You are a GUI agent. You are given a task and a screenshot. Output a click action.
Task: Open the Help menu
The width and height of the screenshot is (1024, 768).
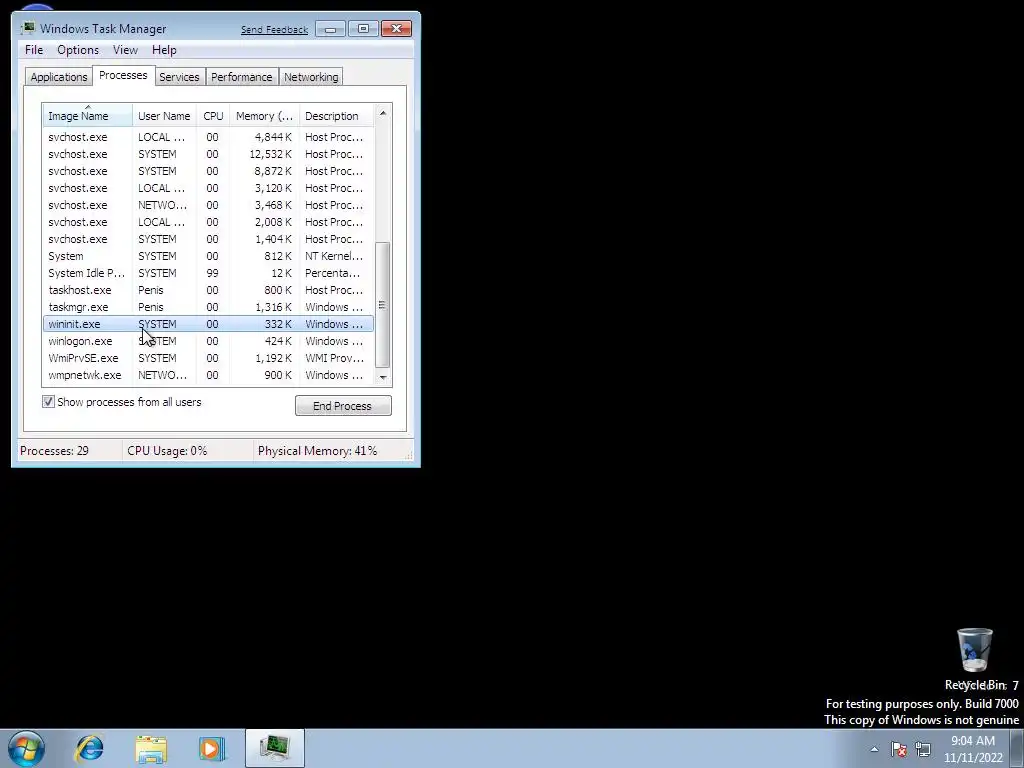pos(164,50)
